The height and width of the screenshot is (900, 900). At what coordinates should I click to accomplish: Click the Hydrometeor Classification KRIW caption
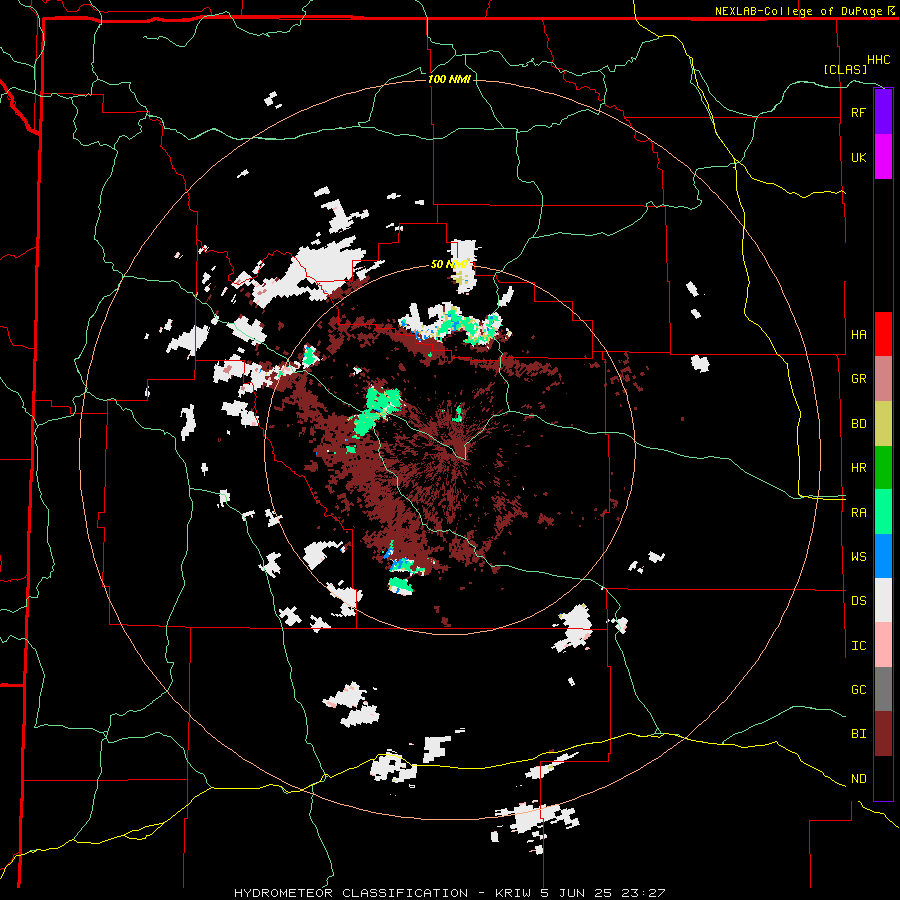(x=449, y=893)
